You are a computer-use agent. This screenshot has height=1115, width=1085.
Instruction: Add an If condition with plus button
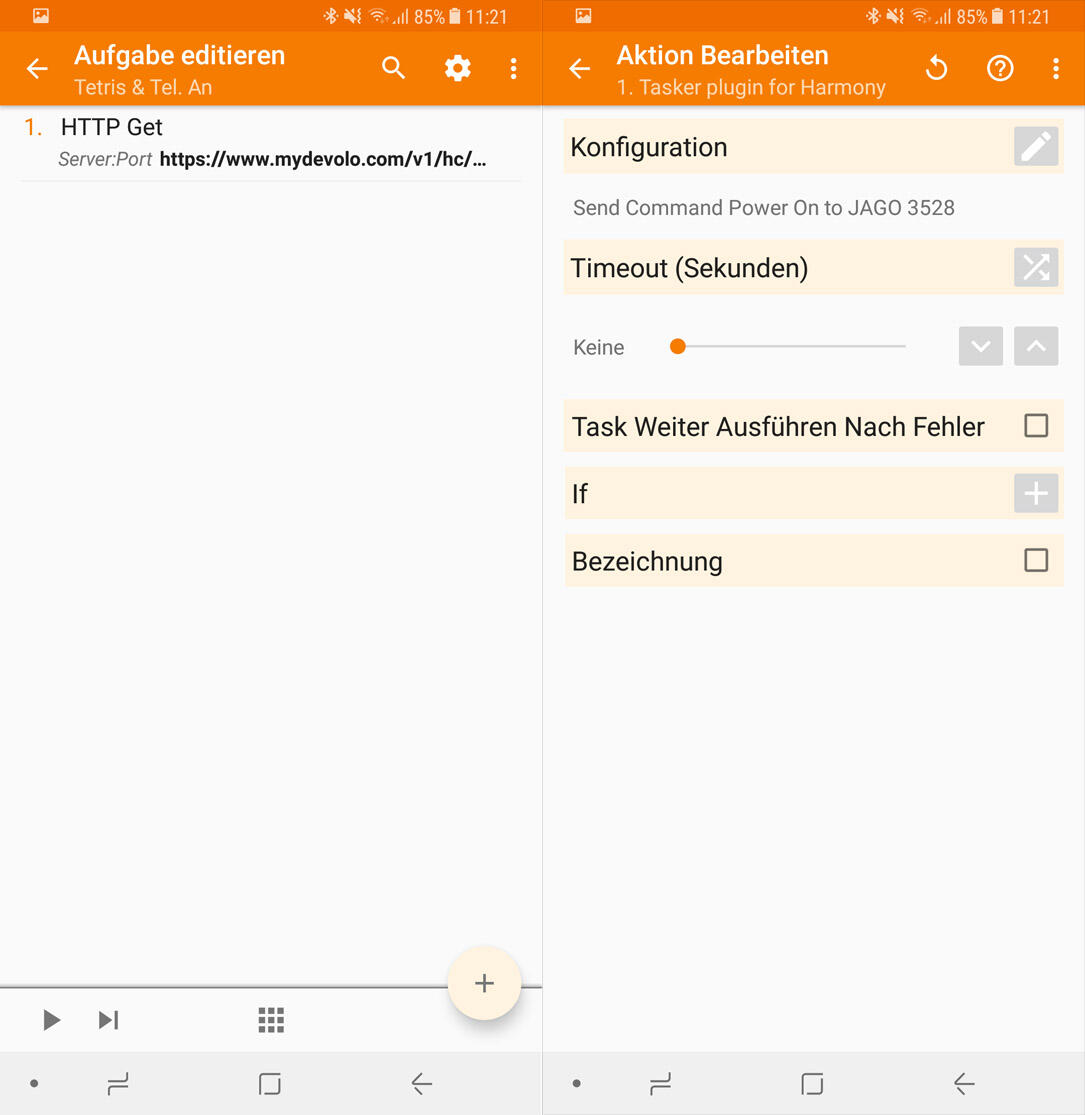tap(1036, 493)
